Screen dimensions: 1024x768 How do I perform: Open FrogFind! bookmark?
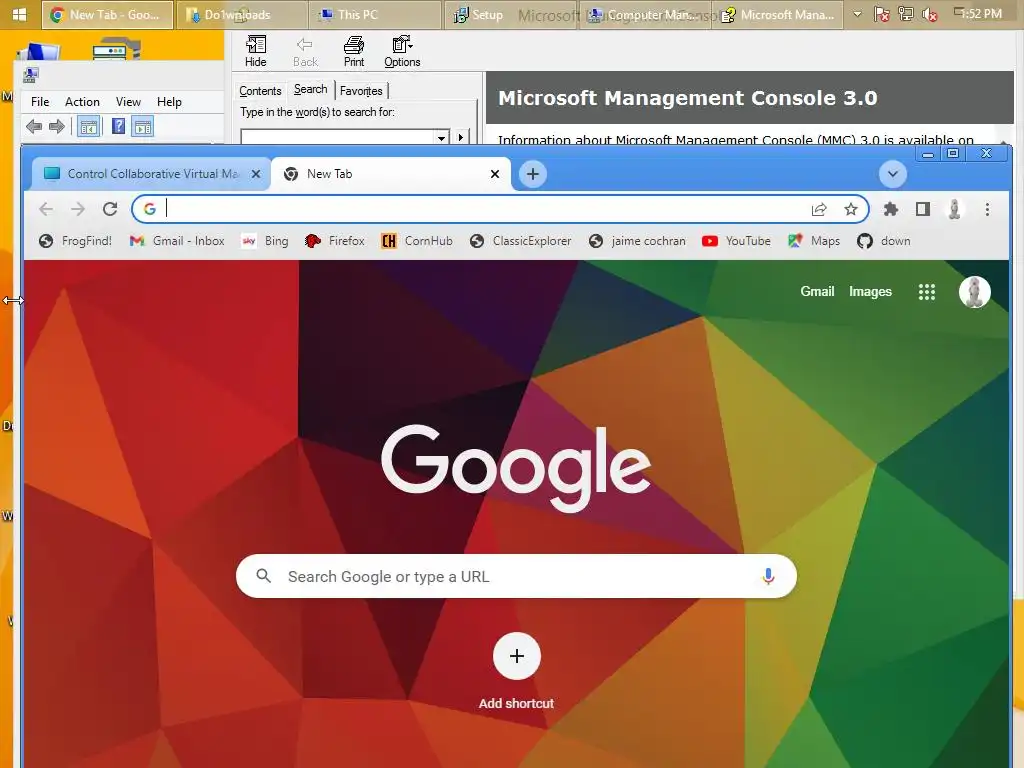pos(76,241)
